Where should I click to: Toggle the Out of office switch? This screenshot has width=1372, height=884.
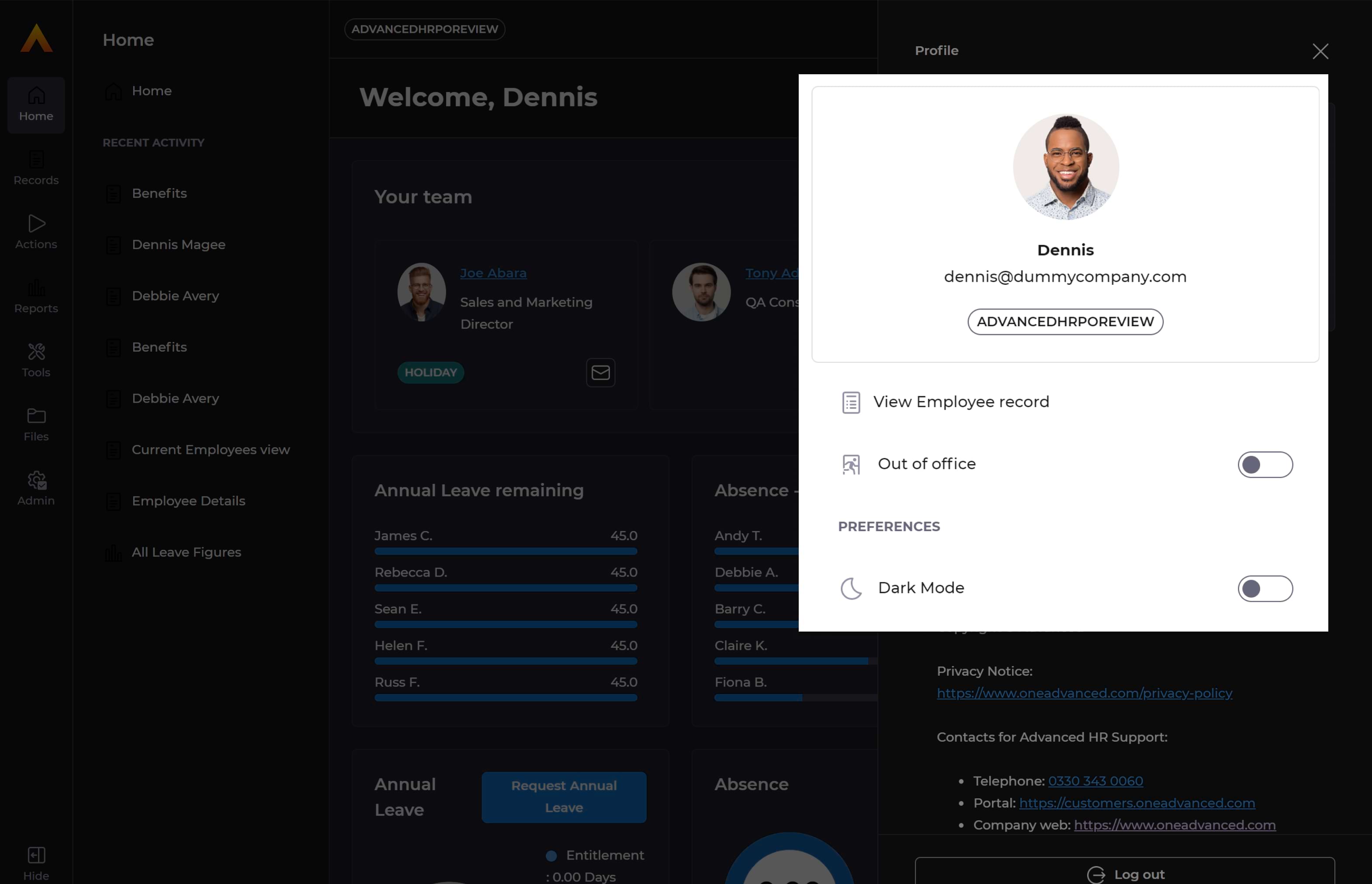(x=1265, y=464)
